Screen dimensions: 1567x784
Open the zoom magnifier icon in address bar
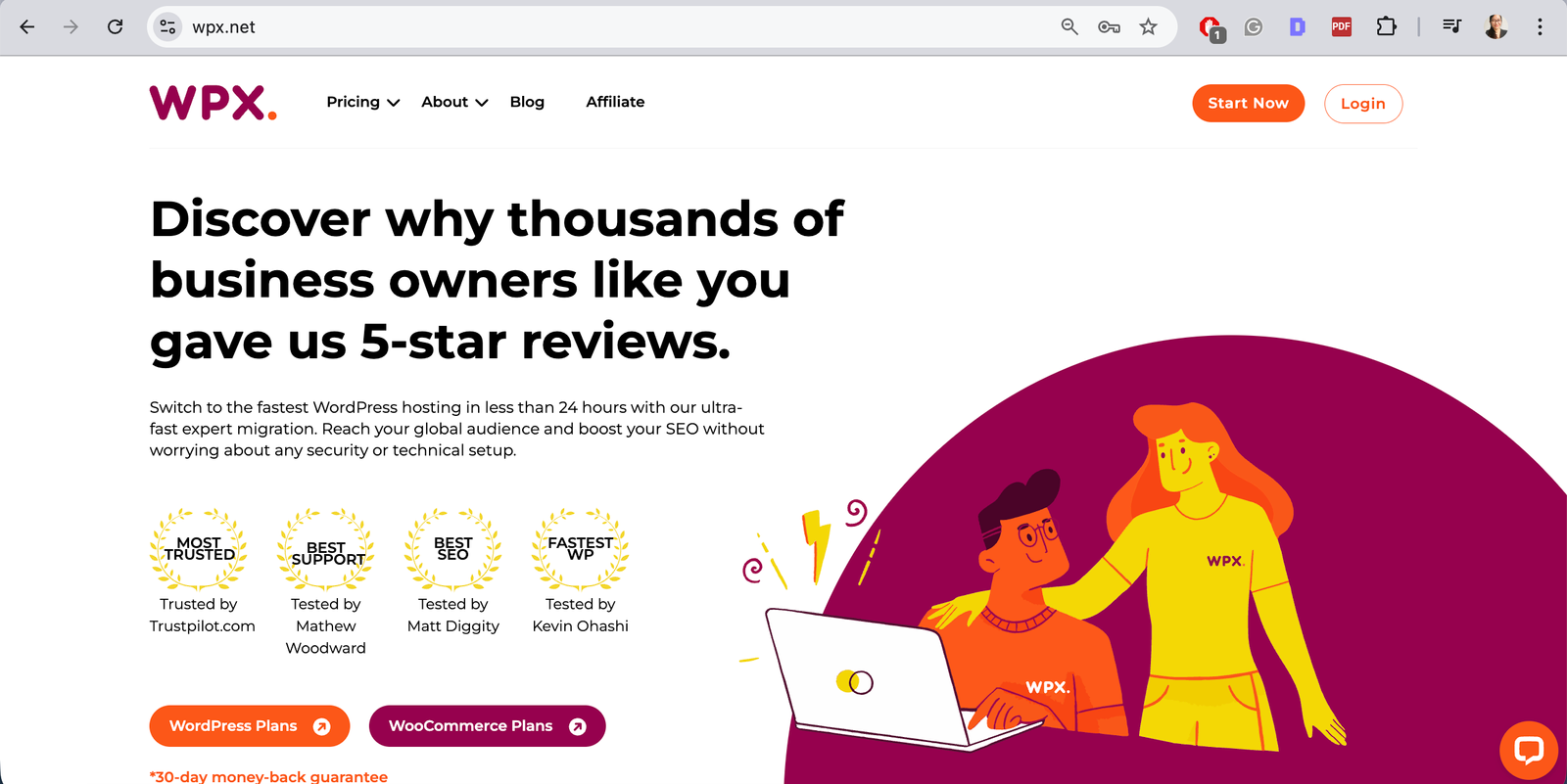(x=1069, y=27)
